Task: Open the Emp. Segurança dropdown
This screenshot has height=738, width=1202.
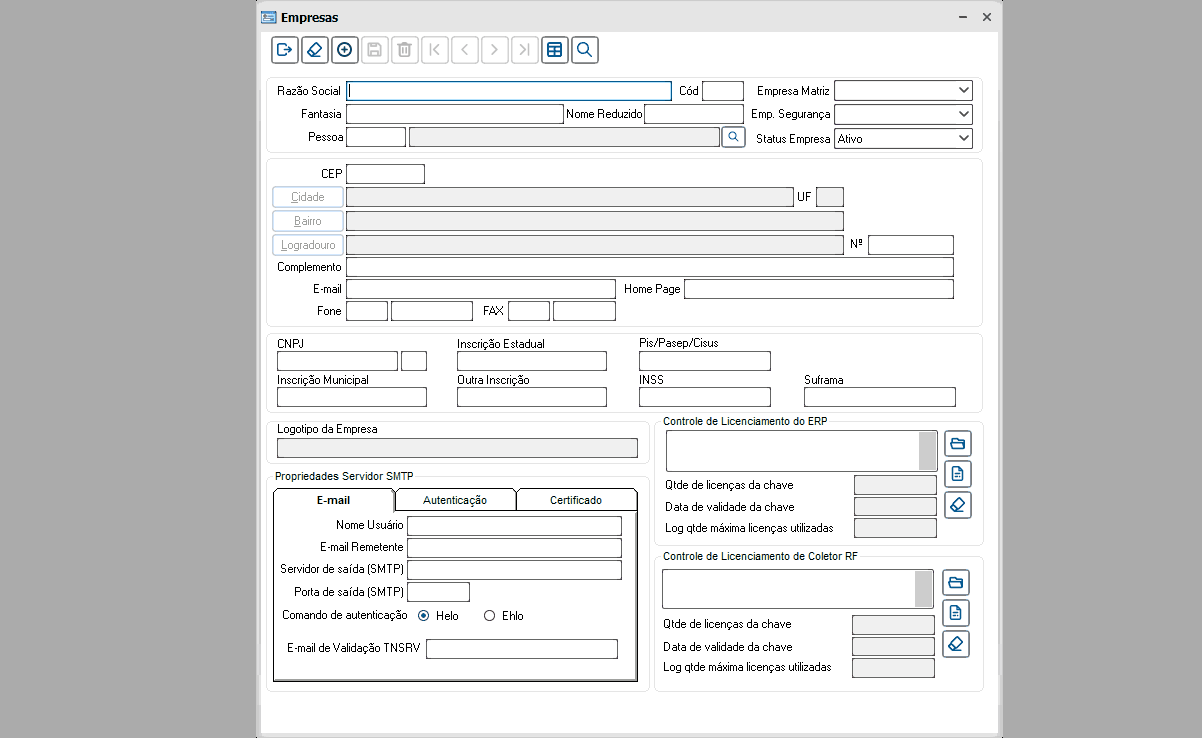Action: 963,115
